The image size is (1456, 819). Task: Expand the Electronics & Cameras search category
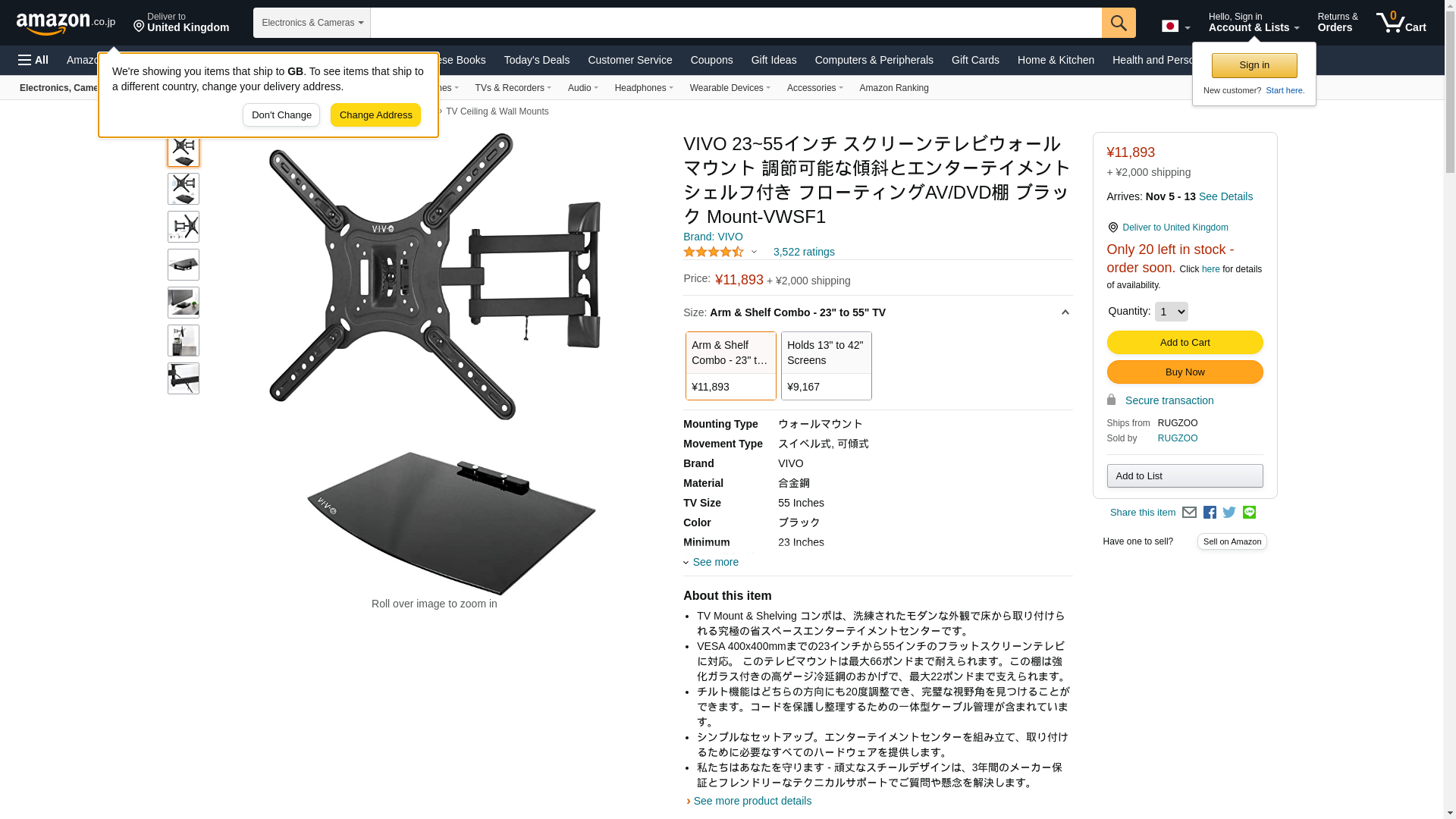[x=312, y=23]
